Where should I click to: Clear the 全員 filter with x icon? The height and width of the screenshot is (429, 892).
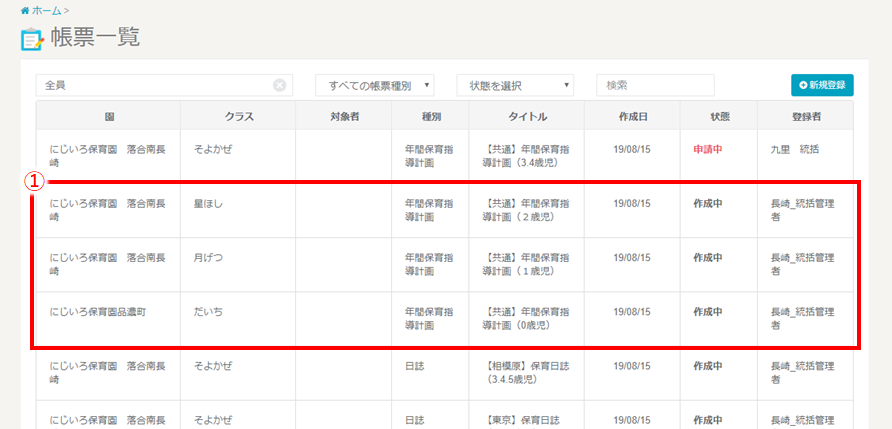[280, 86]
